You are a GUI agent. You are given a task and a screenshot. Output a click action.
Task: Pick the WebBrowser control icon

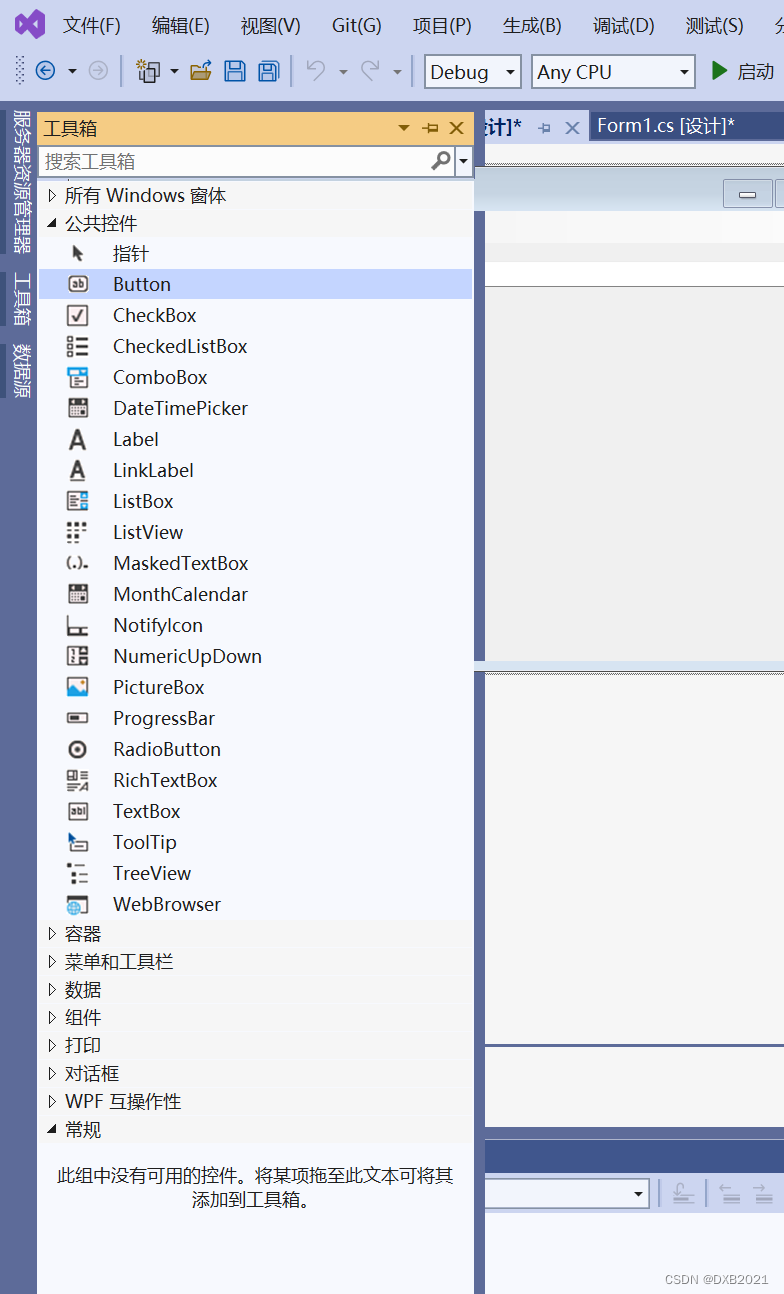78,904
